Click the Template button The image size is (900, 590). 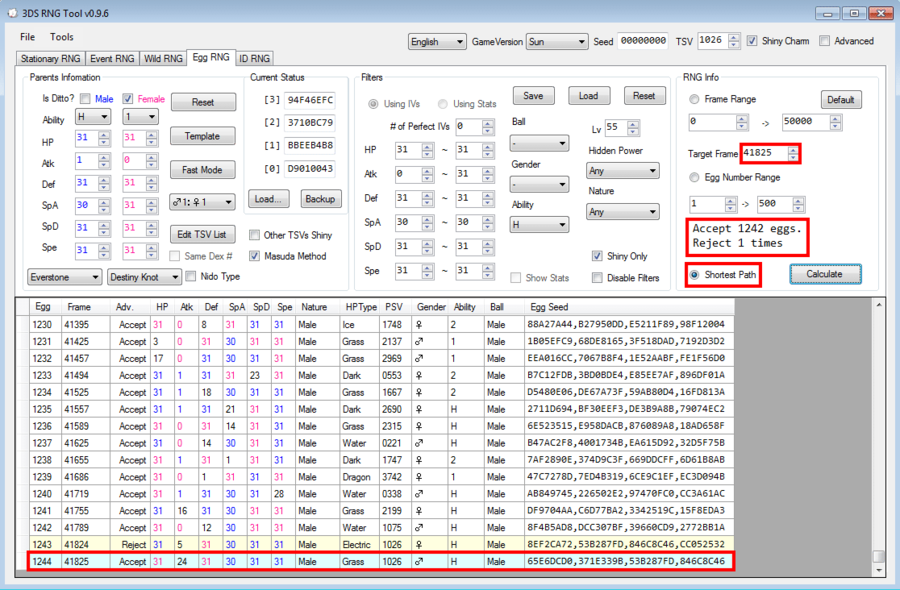203,136
